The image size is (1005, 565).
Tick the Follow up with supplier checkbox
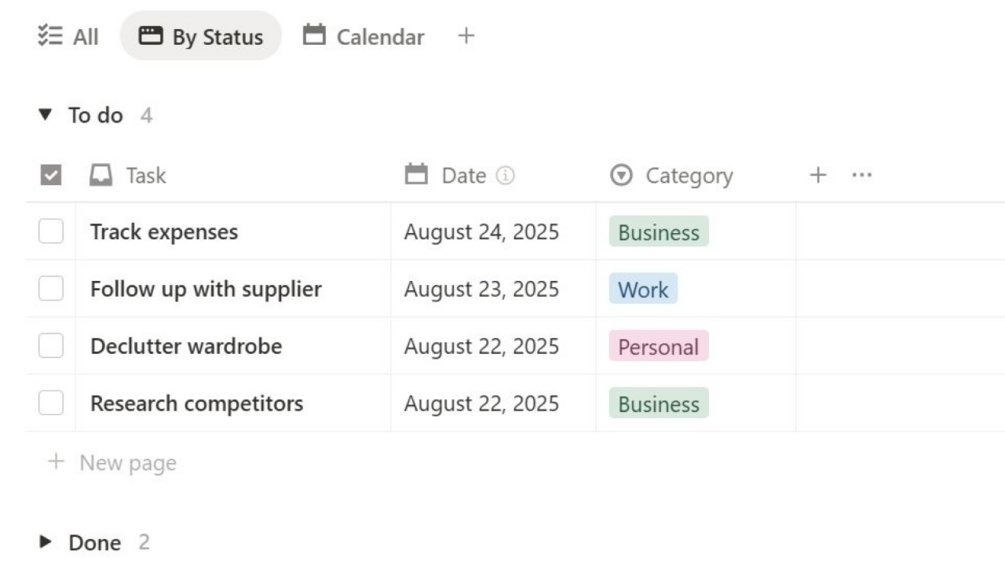click(x=51, y=289)
